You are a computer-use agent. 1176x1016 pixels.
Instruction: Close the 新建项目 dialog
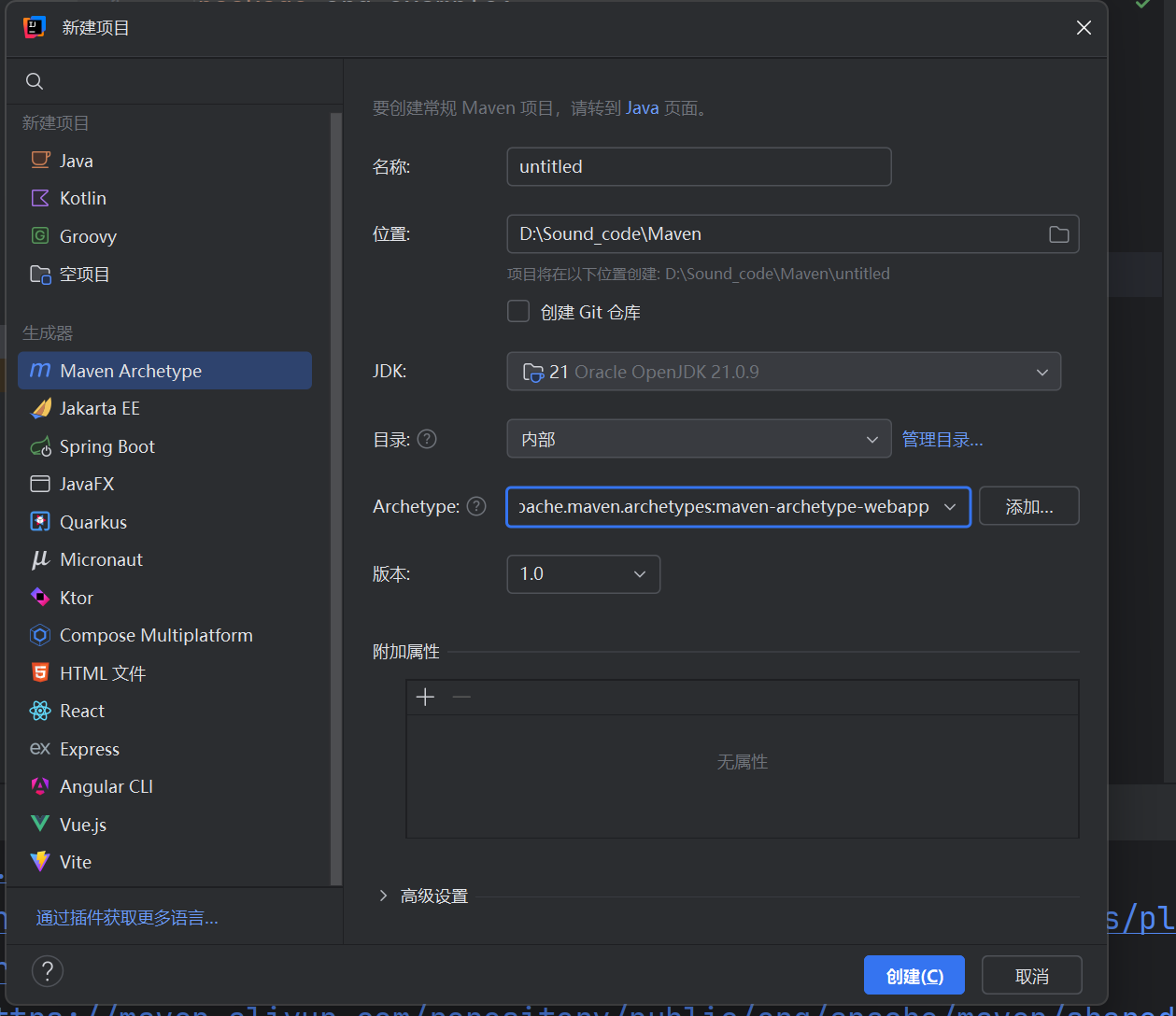(1084, 28)
